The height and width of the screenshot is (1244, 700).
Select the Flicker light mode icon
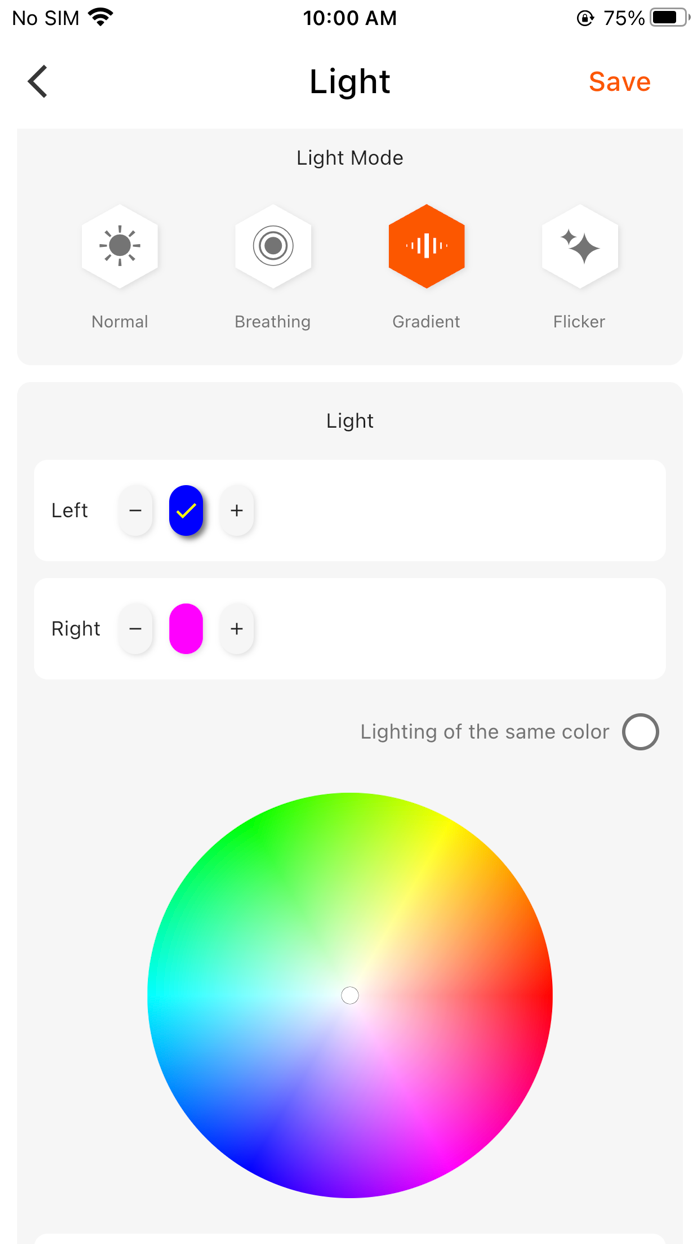click(580, 246)
